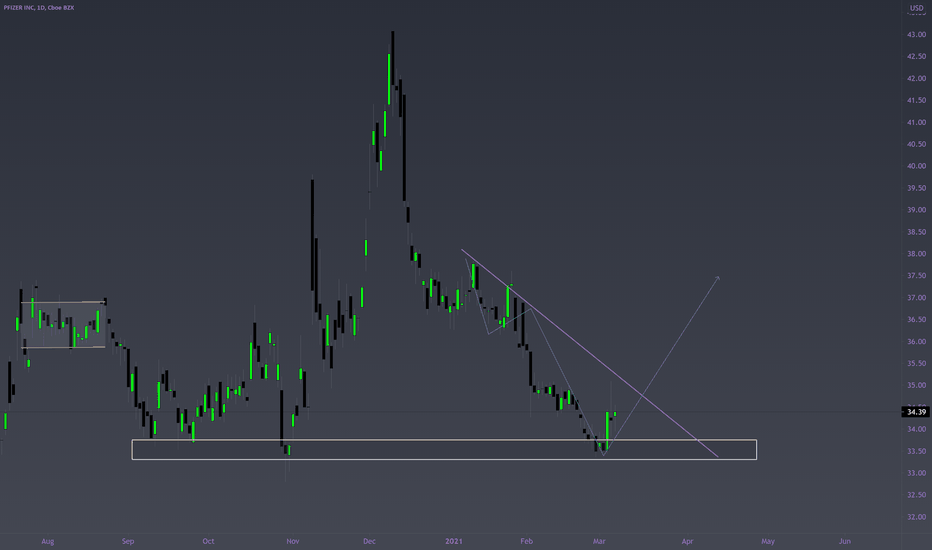932x550 pixels.
Task: Click the Sep label on time axis
Action: (x=128, y=542)
